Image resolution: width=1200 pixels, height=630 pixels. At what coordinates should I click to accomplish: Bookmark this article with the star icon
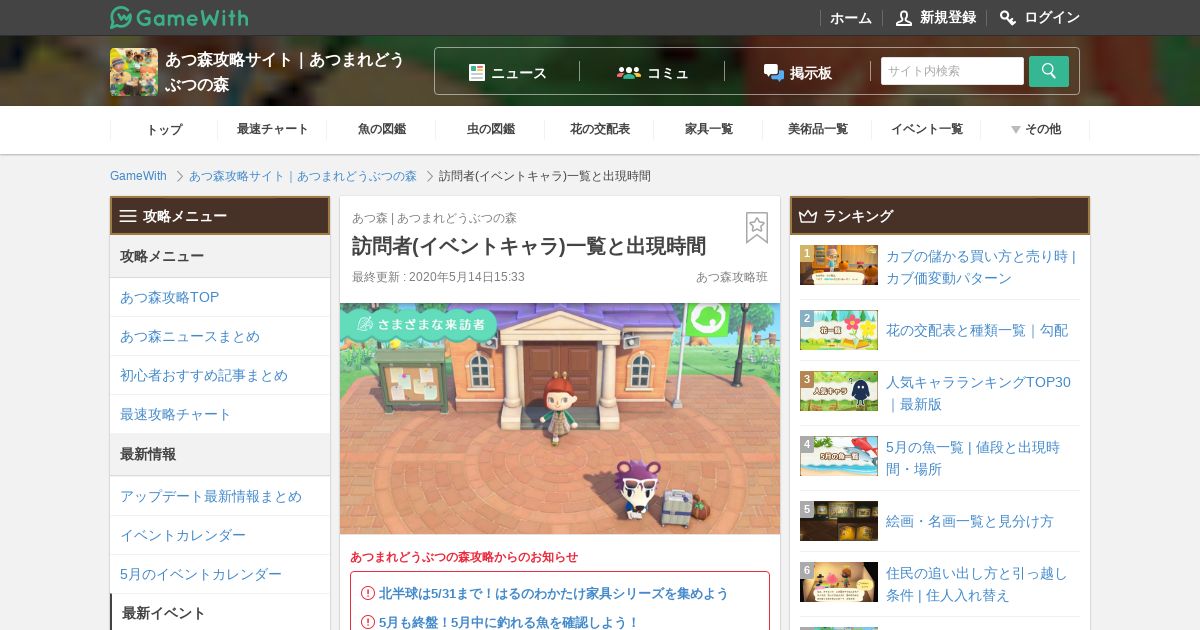tap(757, 227)
